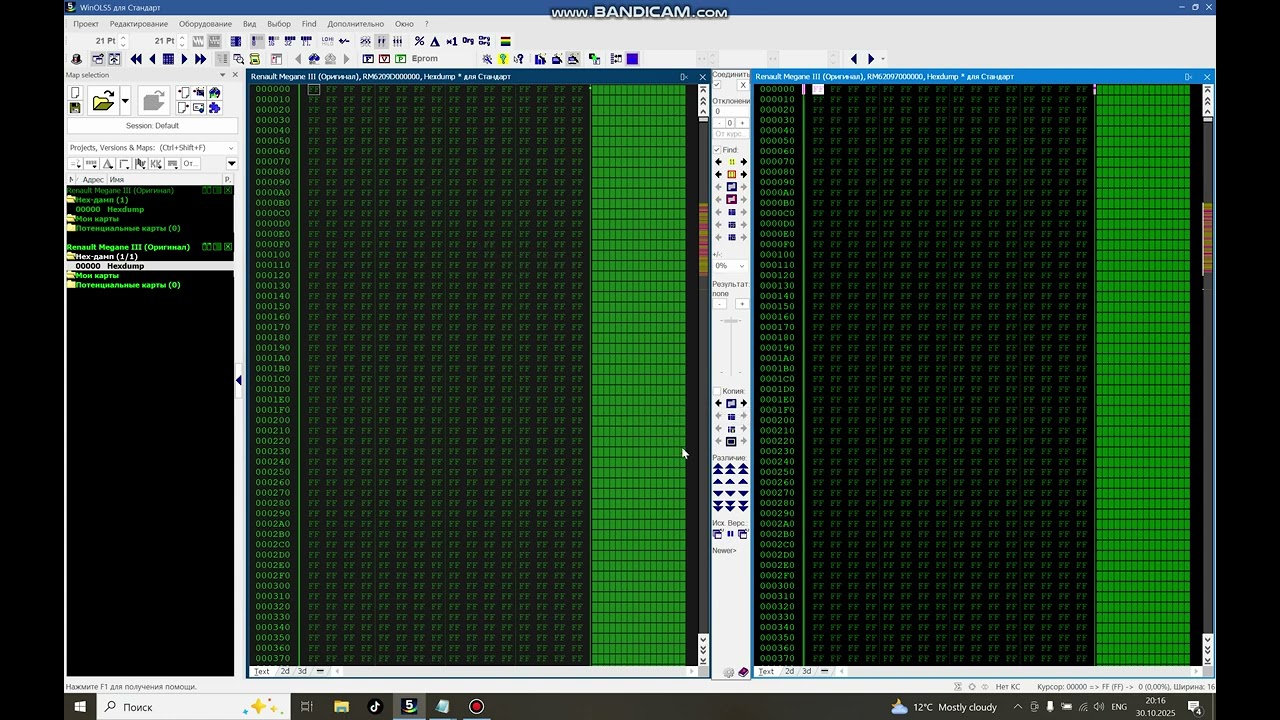This screenshot has height=720, width=1280.
Task: Open File Explorer from the taskbar
Action: 341,706
